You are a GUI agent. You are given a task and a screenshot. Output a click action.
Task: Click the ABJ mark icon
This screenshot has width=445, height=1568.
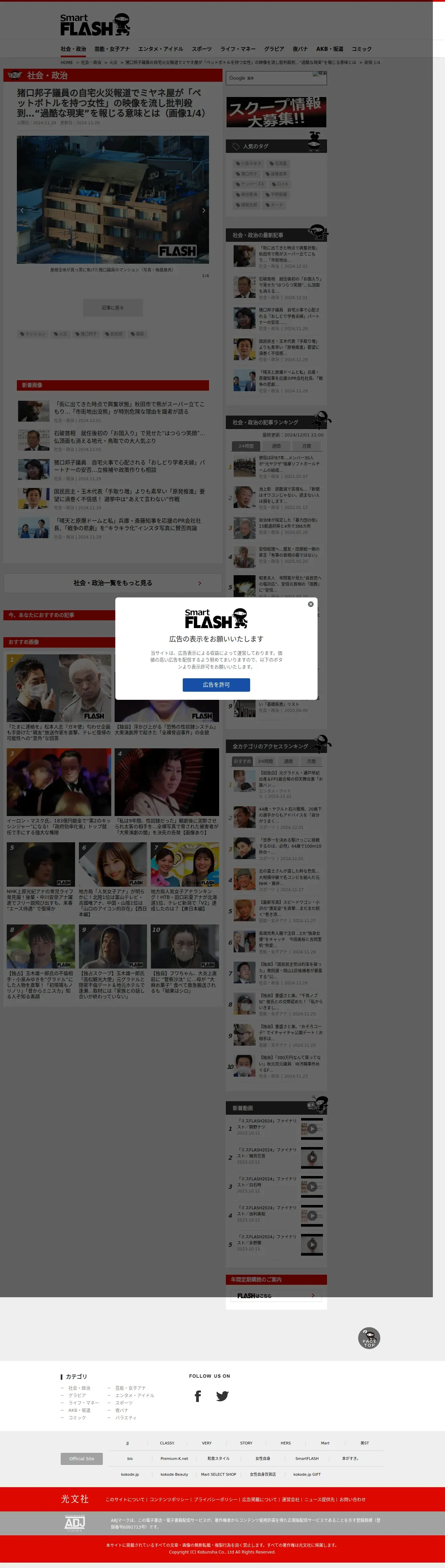(75, 1523)
